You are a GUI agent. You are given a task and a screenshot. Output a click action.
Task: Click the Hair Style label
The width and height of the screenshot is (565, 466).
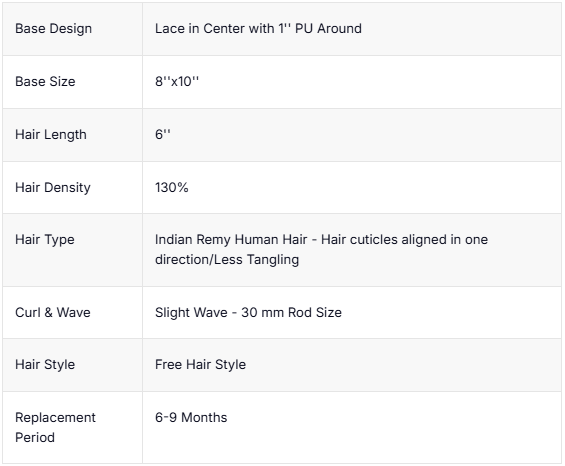point(45,365)
